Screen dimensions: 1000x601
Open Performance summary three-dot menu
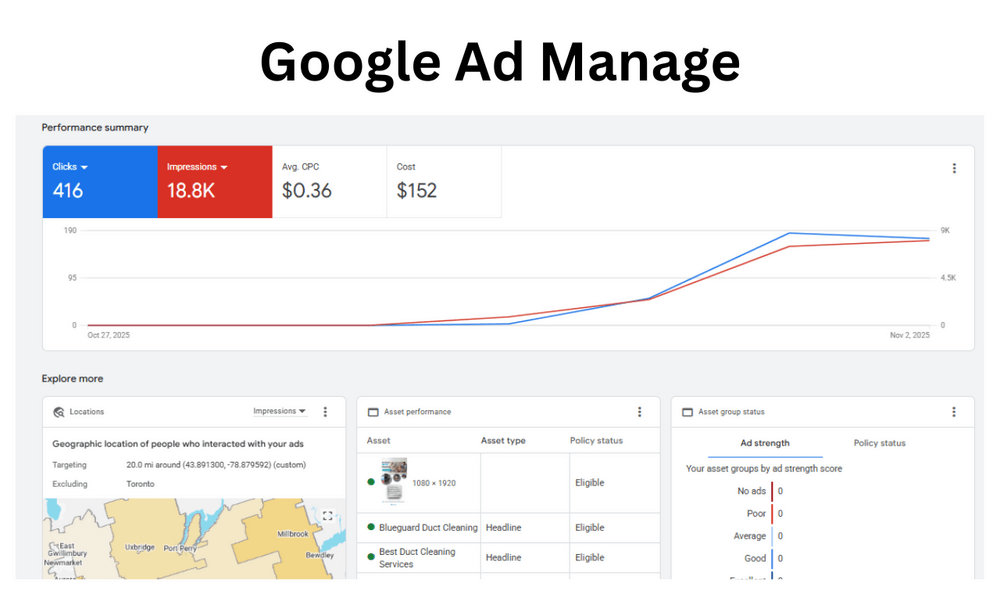click(x=954, y=168)
